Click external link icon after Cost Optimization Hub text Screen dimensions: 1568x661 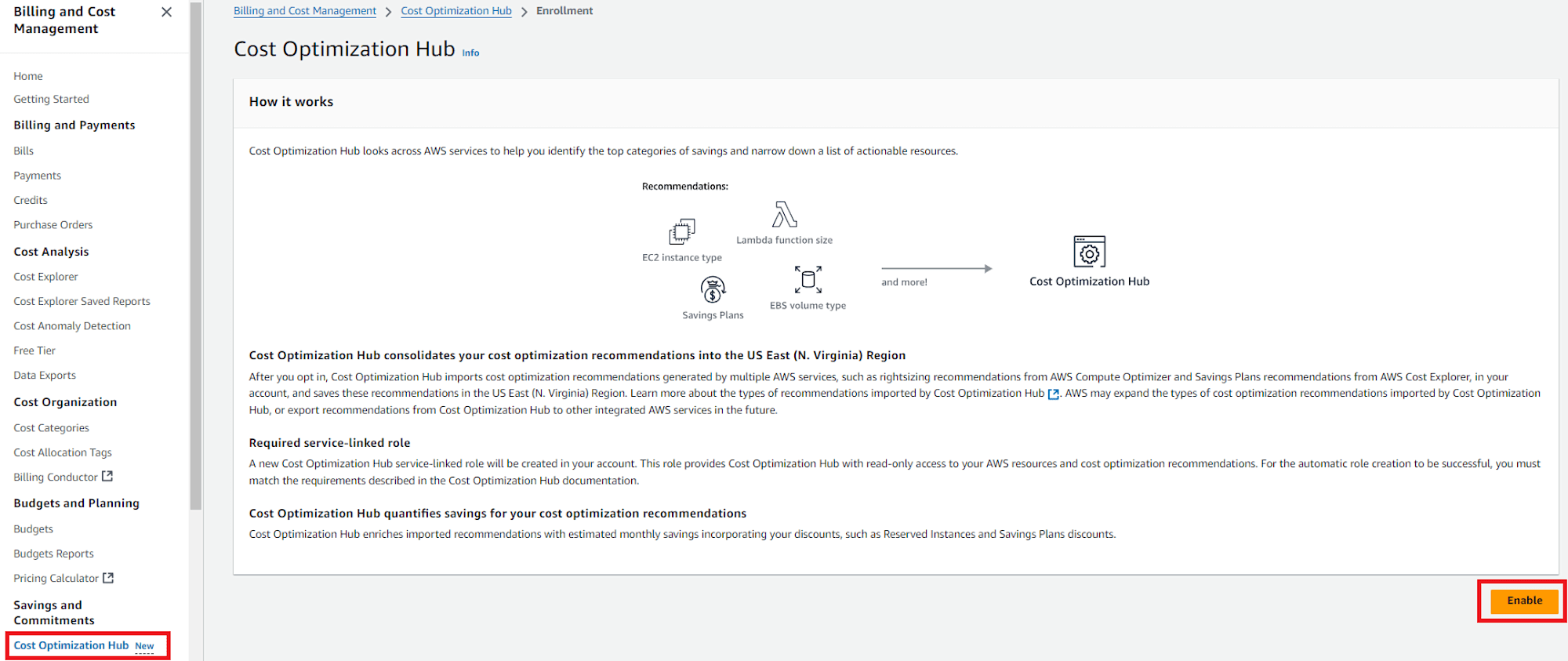[x=1054, y=394]
